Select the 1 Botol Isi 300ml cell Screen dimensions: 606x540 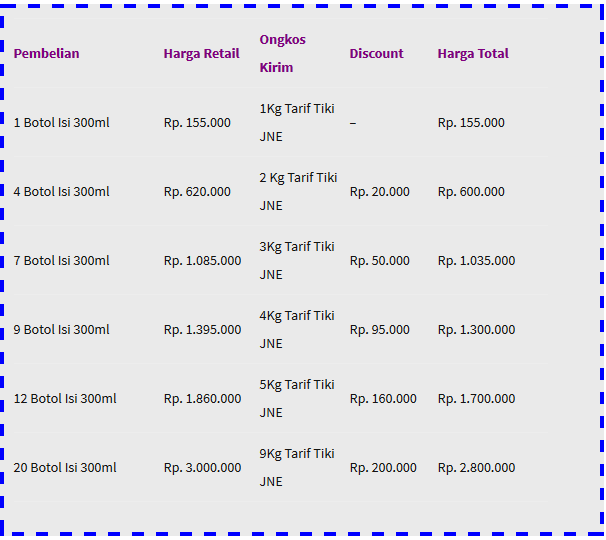(x=61, y=123)
